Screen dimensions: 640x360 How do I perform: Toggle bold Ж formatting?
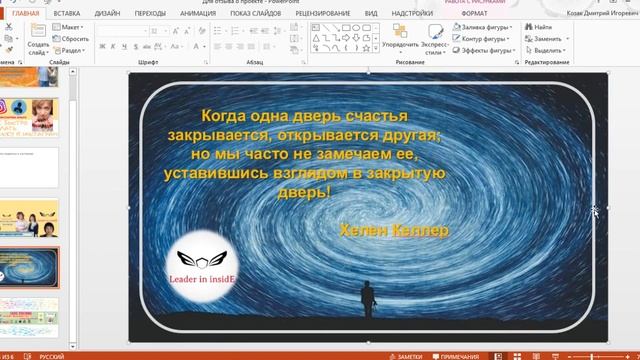point(102,47)
